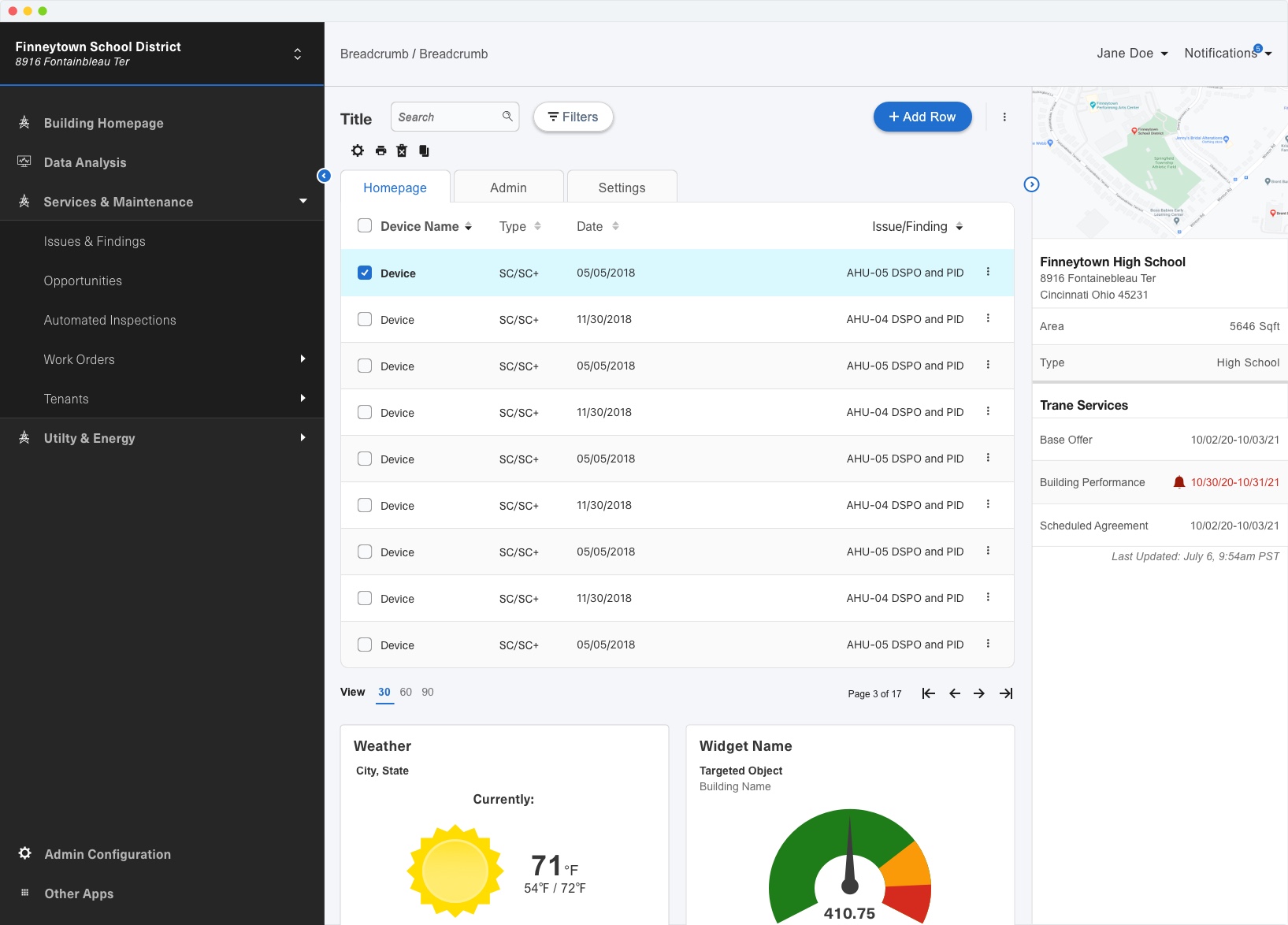Viewport: 1288px width, 925px height.
Task: Open the kebab menu beside Add Row
Action: (x=1004, y=117)
